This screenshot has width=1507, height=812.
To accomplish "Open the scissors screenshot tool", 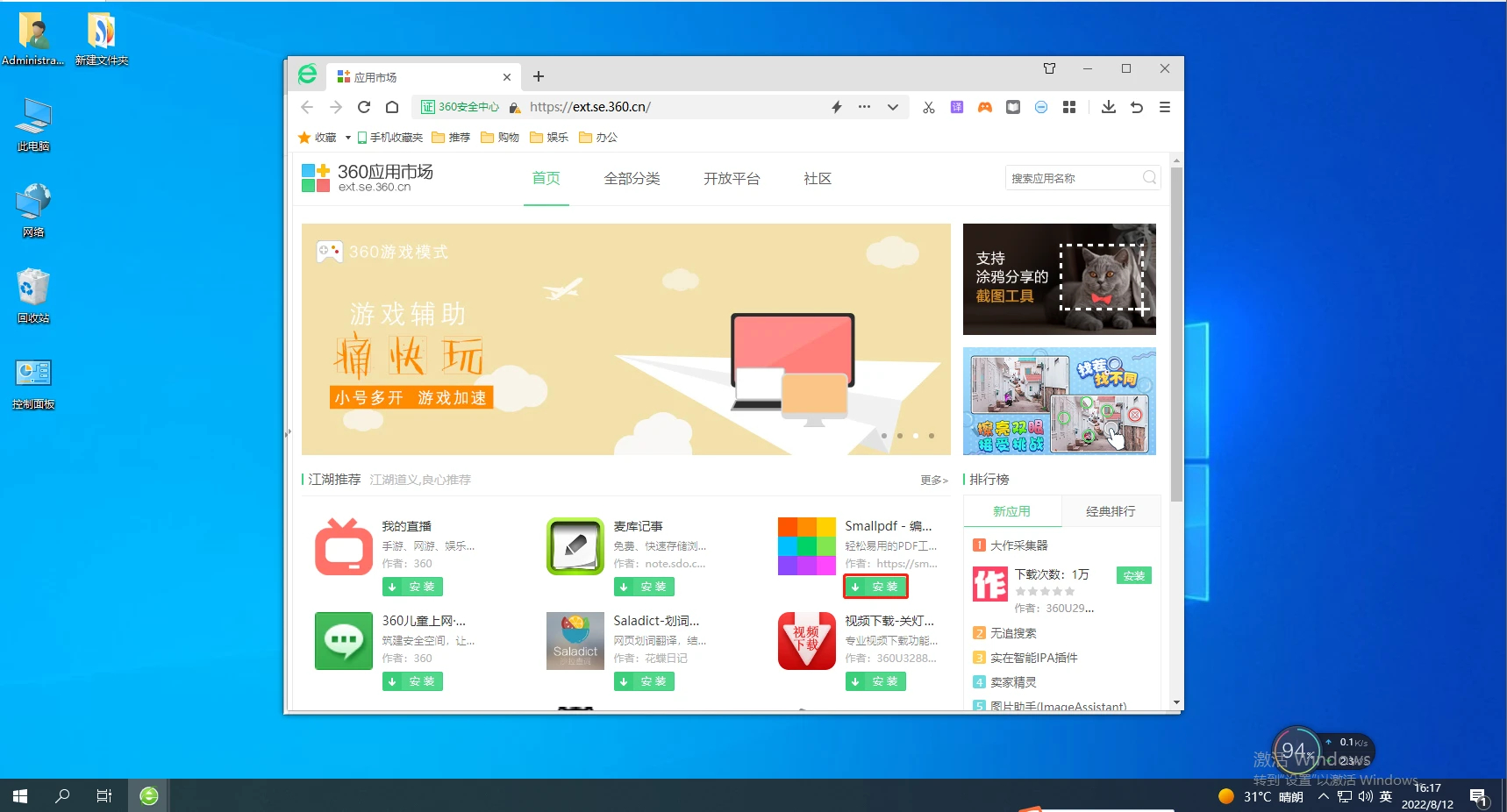I will (929, 107).
